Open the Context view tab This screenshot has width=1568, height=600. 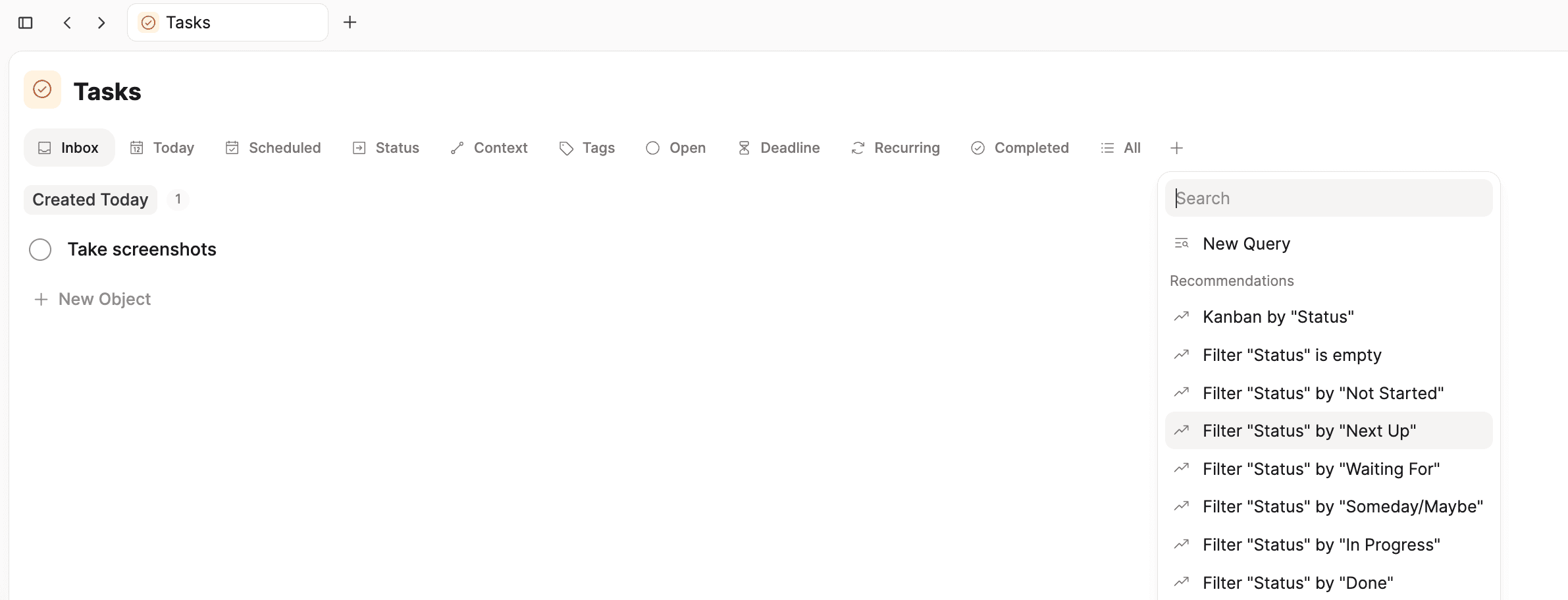[489, 148]
